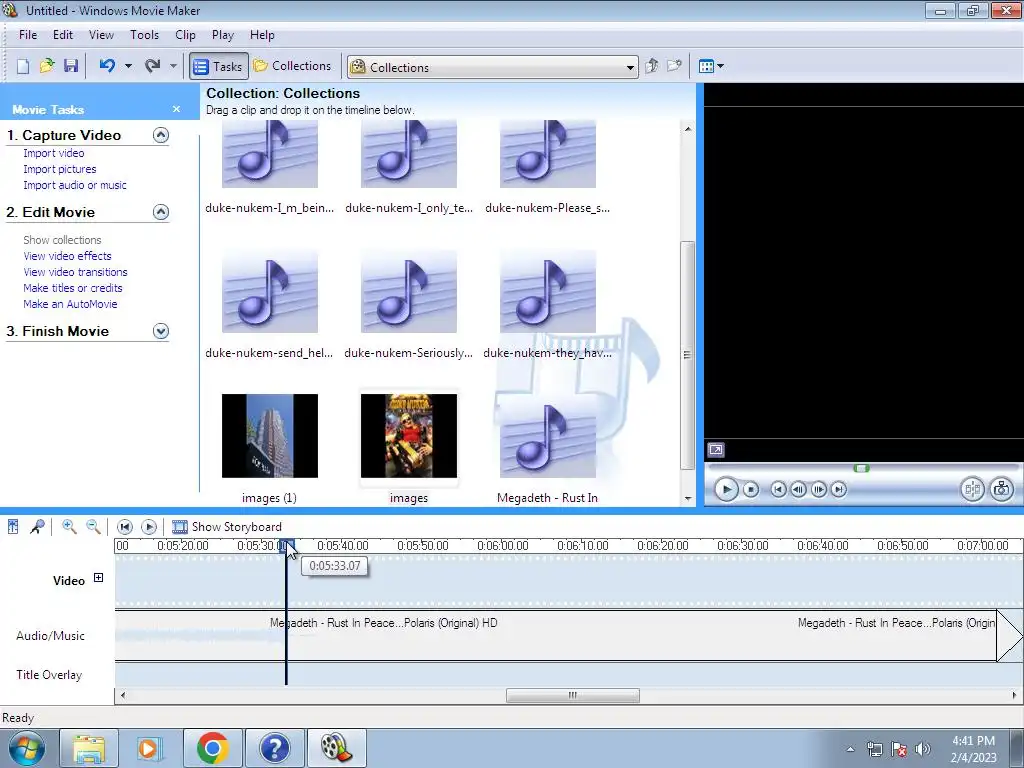Play the preview in the monitor
1024x768 pixels.
click(x=726, y=489)
